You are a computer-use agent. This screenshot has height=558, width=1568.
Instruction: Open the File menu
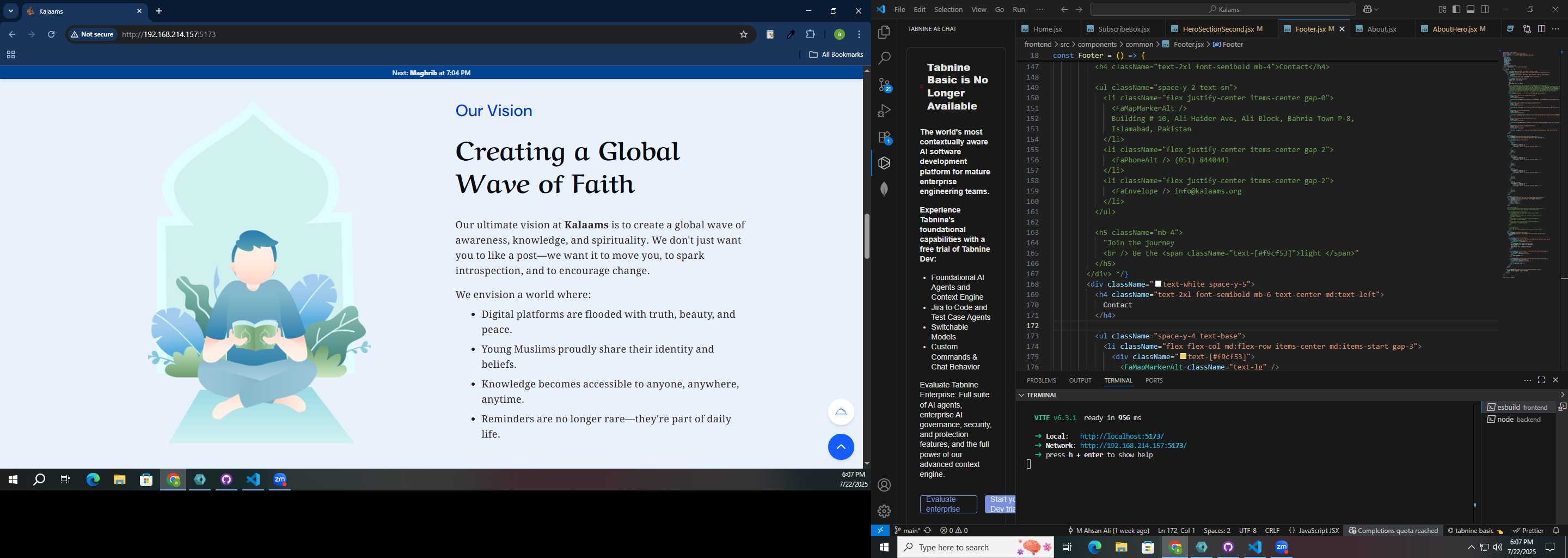pyautogui.click(x=899, y=10)
